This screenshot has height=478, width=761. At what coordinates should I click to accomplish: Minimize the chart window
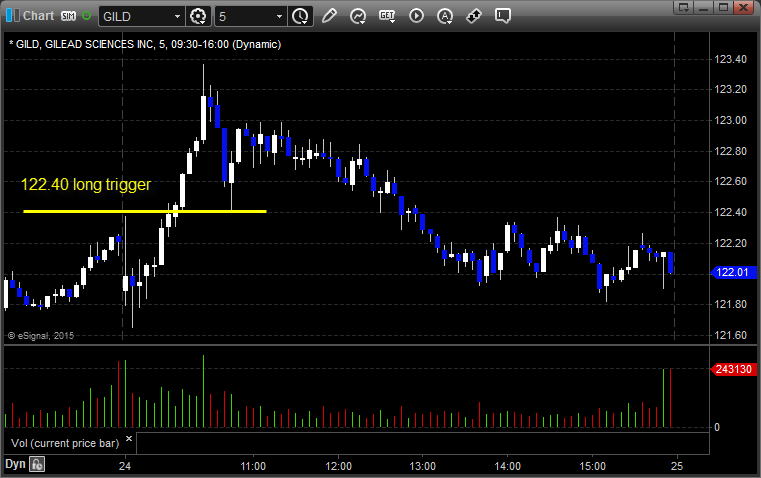tap(704, 7)
